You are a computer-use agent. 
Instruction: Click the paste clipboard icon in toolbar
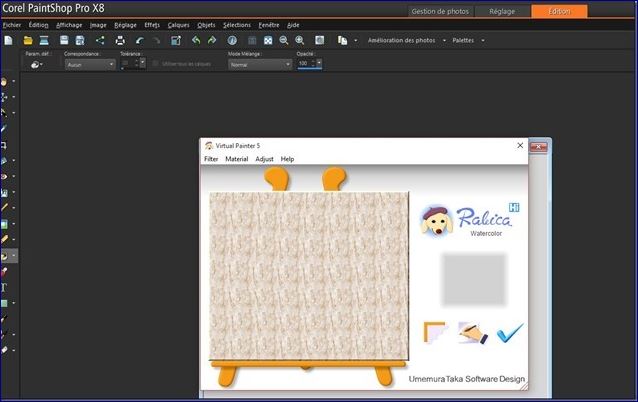coord(343,40)
